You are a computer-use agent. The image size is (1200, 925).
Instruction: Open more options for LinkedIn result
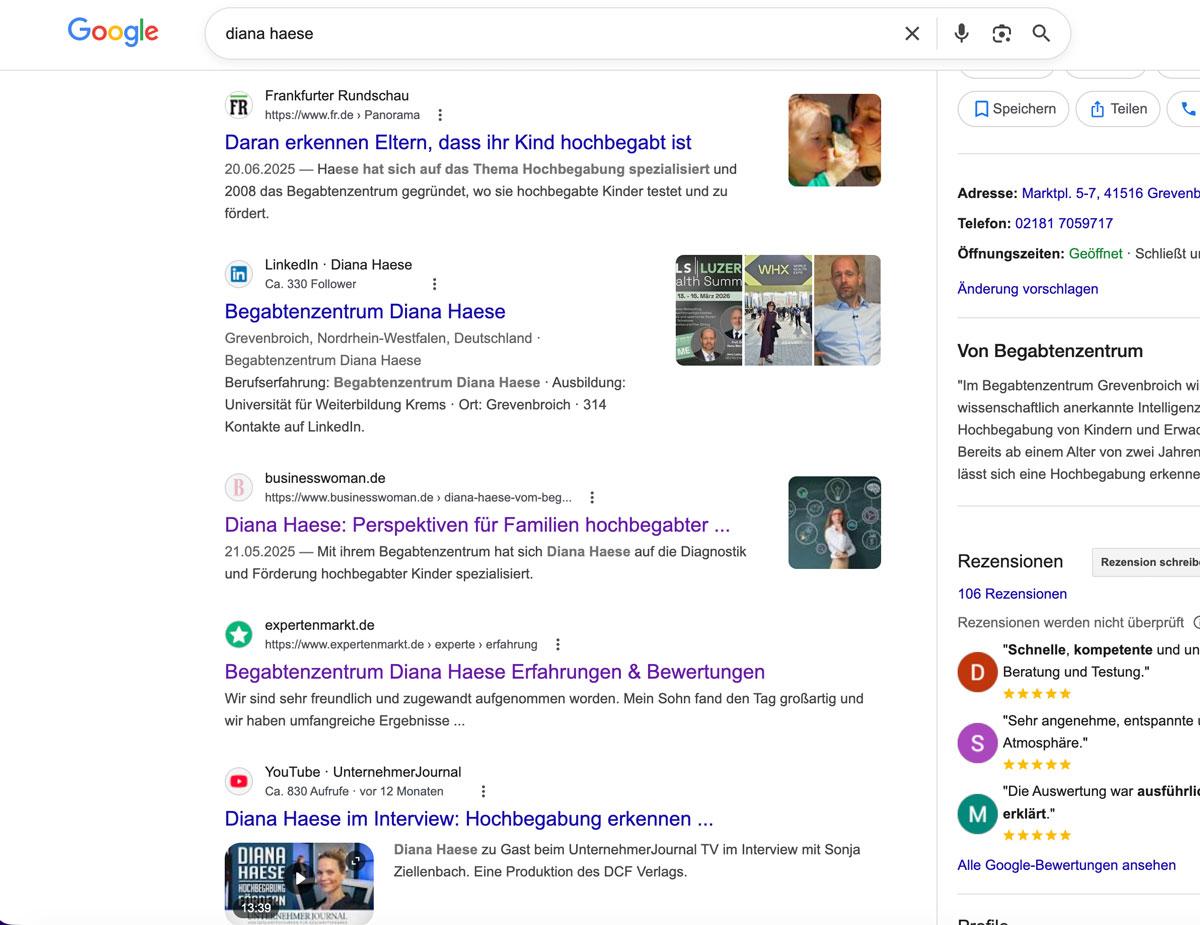click(x=434, y=284)
